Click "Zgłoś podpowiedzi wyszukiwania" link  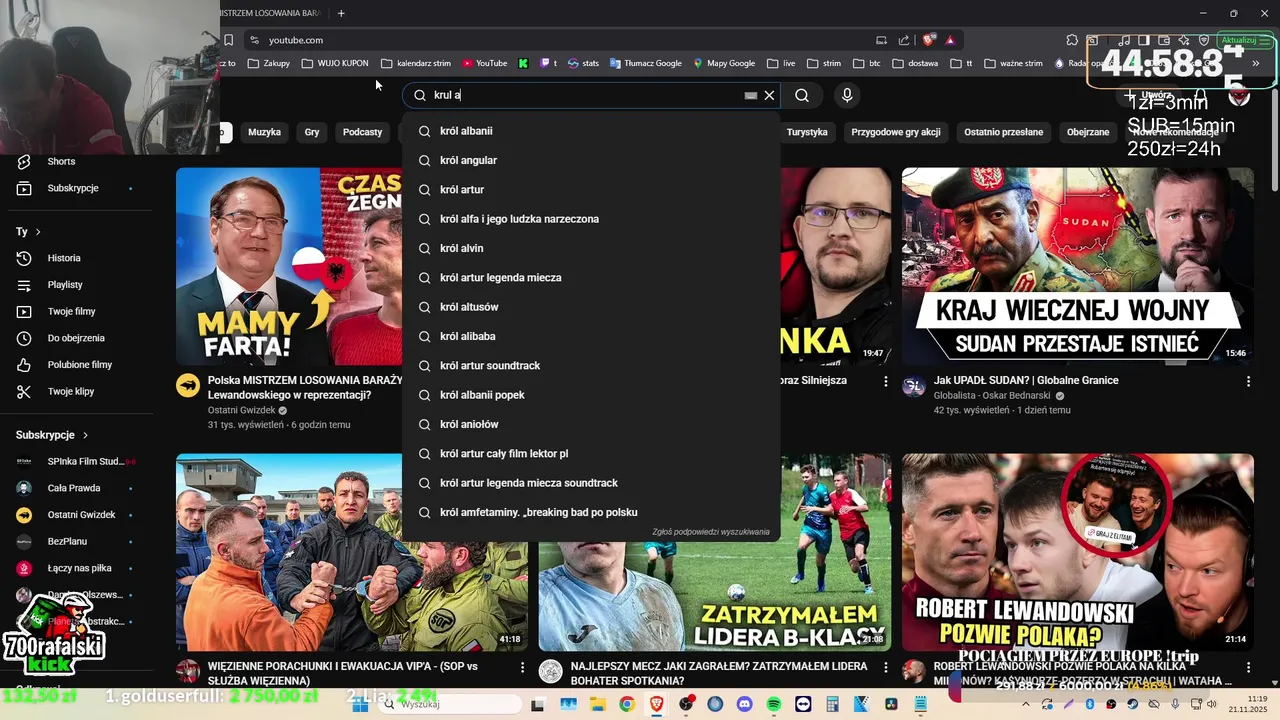tap(711, 532)
